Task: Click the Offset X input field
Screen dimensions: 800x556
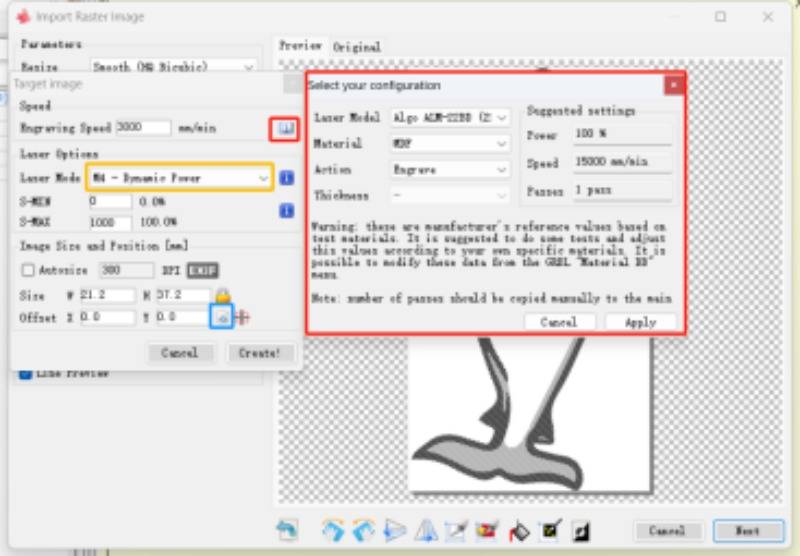Action: pyautogui.click(x=107, y=317)
